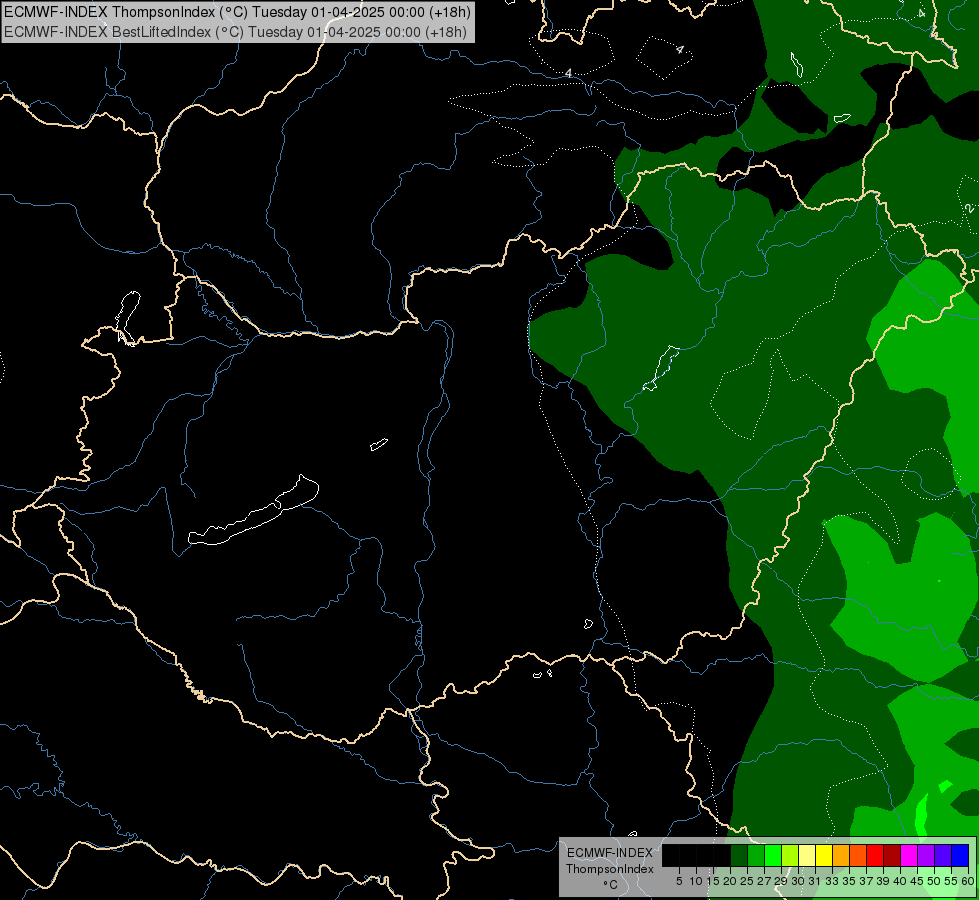The image size is (979, 900).
Task: Click the large elongated Lake Balaton outline
Action: (253, 511)
